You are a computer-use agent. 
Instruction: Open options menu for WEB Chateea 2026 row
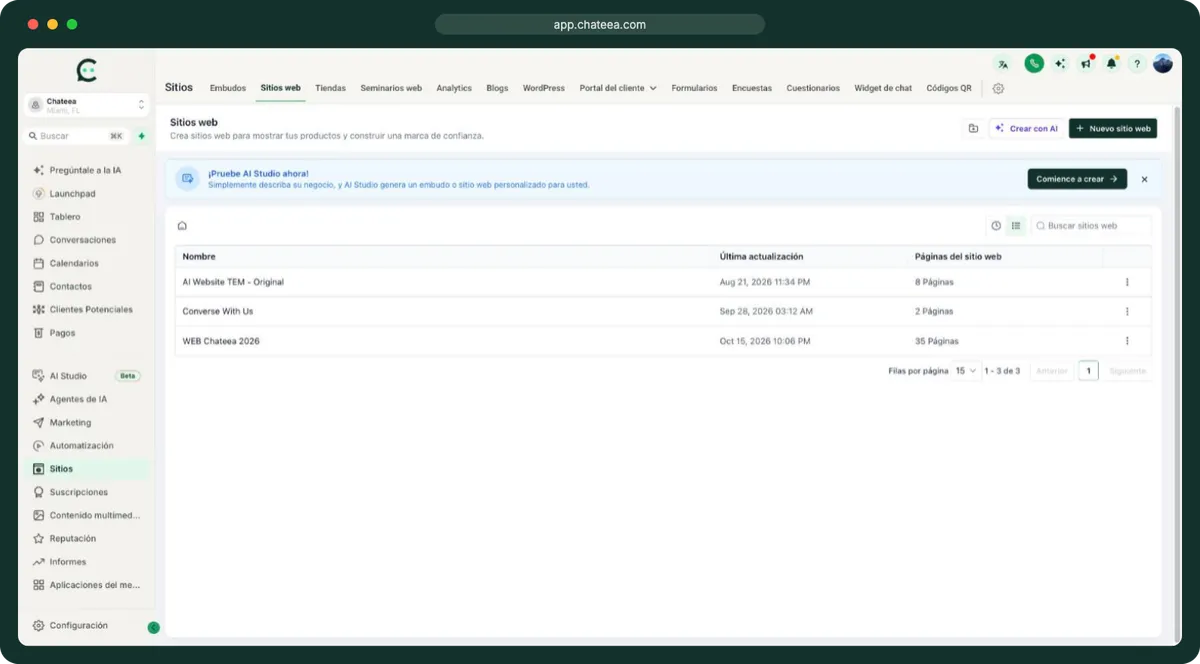1127,341
